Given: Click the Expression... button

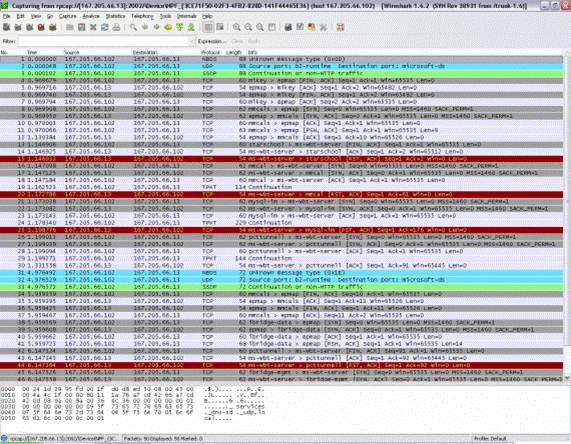Looking at the screenshot, I should tap(212, 41).
